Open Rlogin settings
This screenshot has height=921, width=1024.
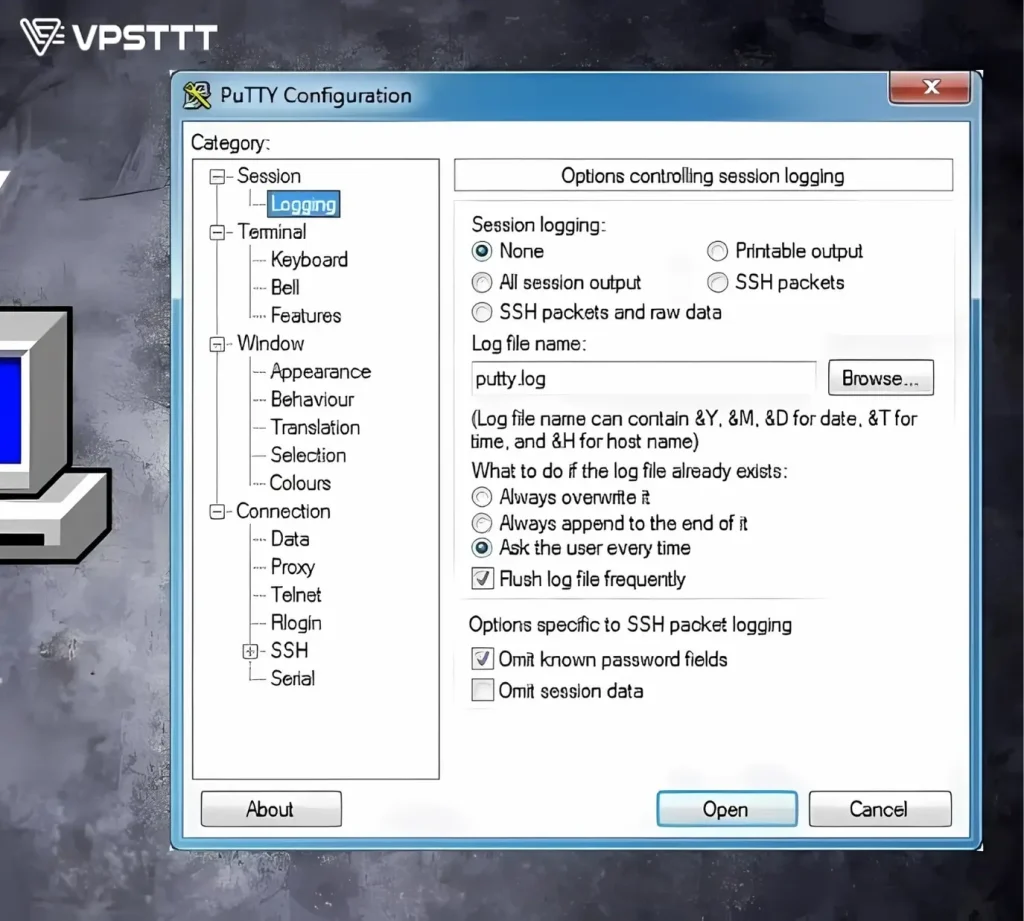[296, 622]
